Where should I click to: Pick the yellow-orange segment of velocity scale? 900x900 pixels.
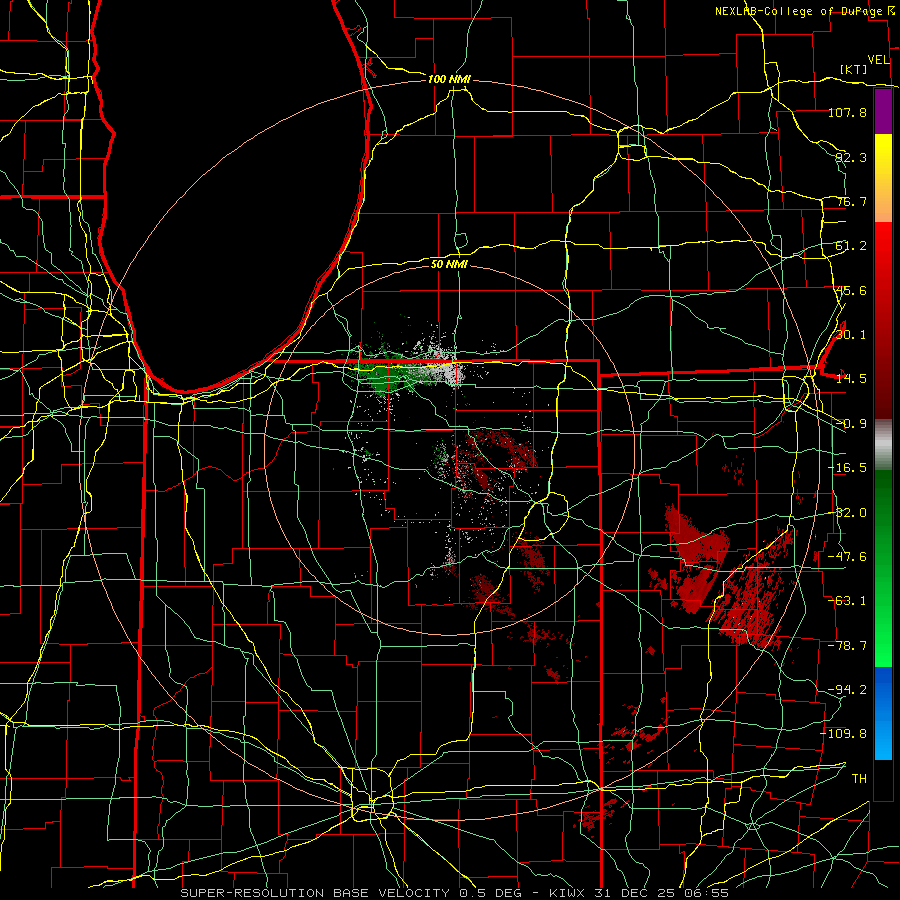[883, 178]
